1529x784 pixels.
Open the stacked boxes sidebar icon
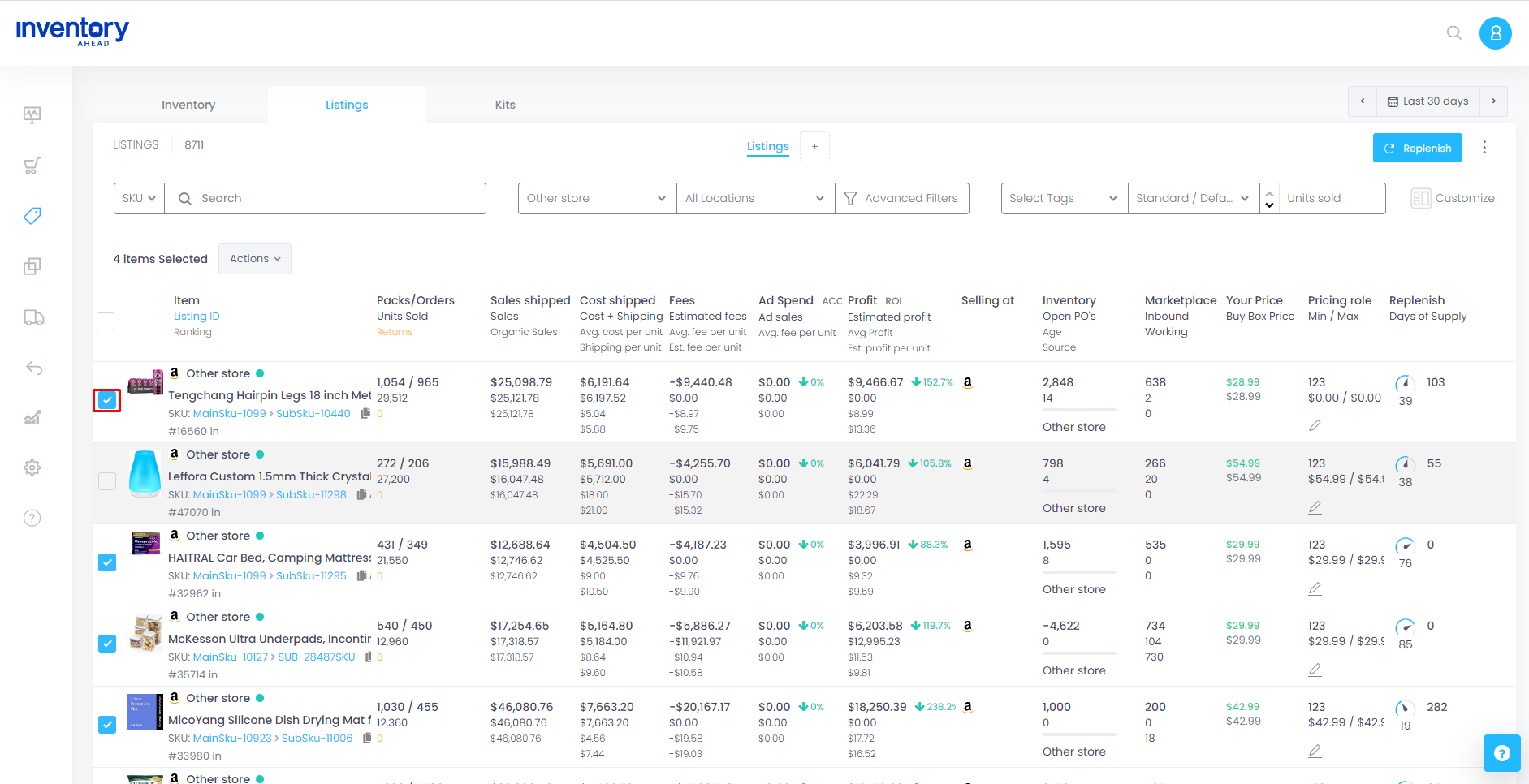32,266
